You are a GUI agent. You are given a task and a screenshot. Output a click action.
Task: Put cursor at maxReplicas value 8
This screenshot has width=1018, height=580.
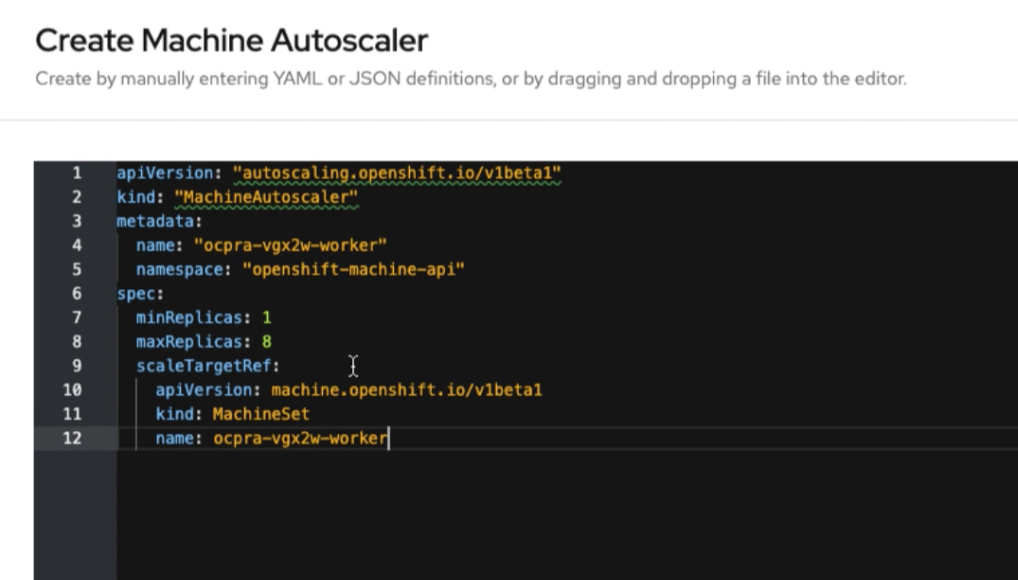click(x=266, y=342)
